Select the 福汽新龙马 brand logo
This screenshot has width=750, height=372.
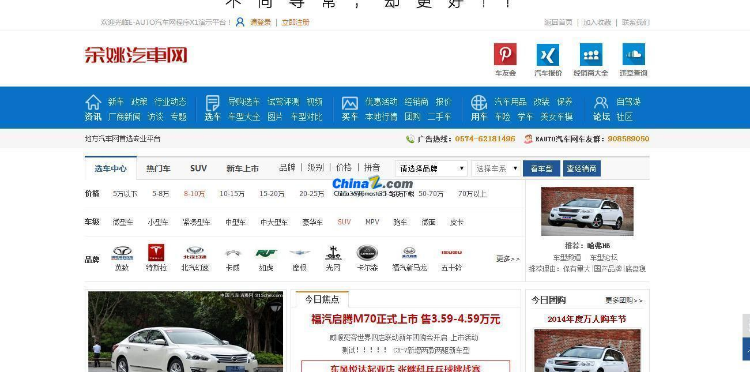point(409,252)
